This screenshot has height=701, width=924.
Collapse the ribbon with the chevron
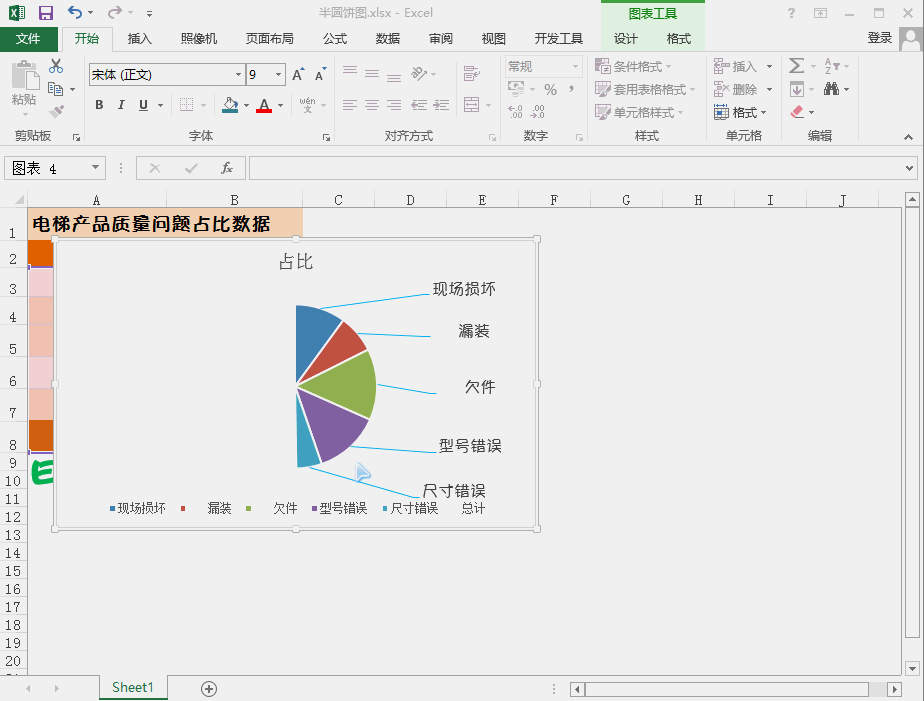tap(908, 137)
